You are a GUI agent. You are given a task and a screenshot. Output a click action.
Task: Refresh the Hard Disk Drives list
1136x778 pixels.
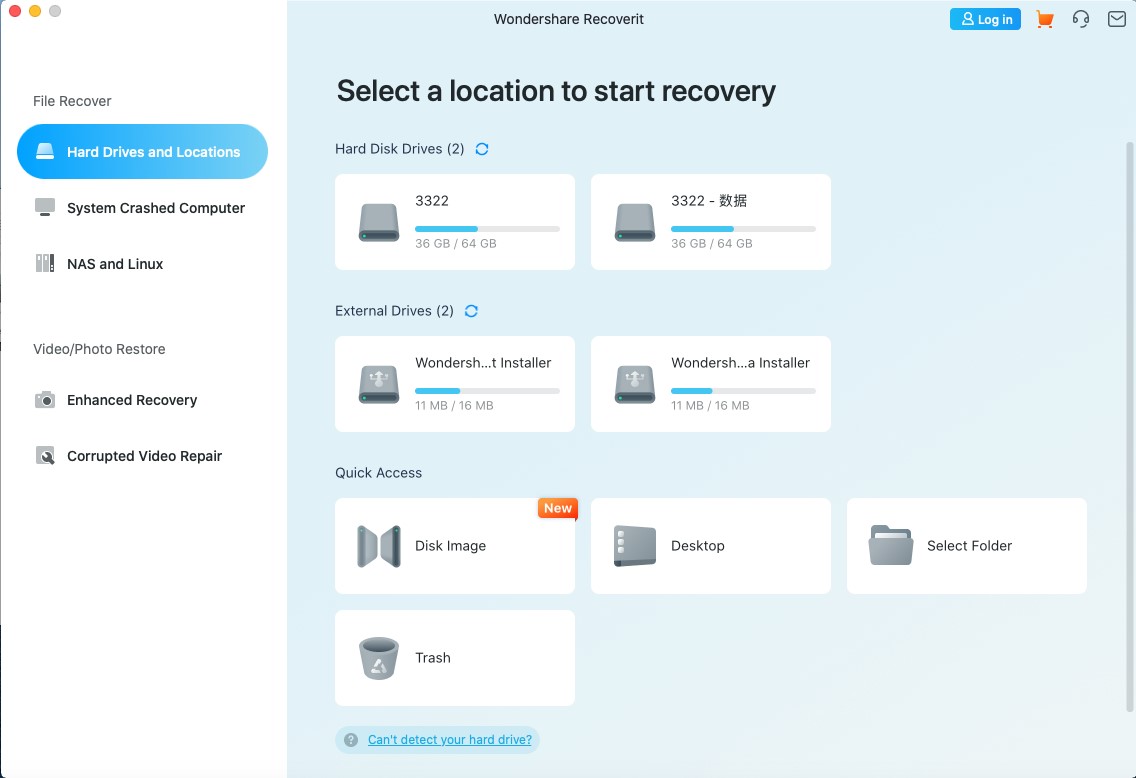(482, 149)
